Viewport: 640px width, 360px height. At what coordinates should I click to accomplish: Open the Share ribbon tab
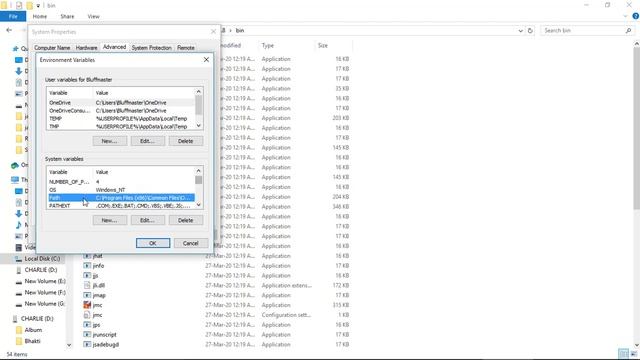click(x=67, y=16)
